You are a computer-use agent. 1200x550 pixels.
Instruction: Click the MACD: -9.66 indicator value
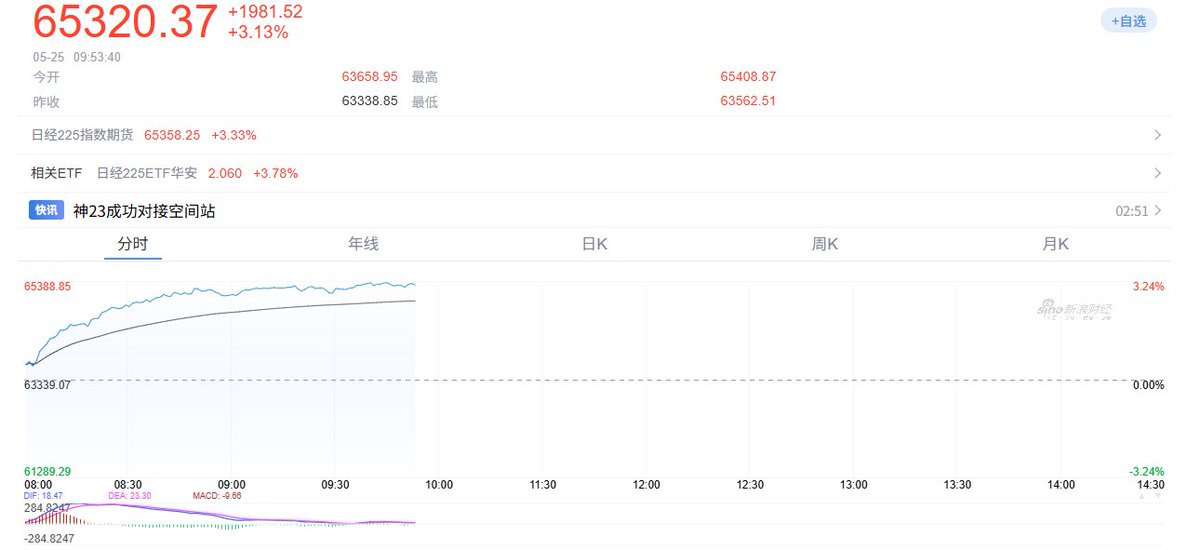pos(216,496)
